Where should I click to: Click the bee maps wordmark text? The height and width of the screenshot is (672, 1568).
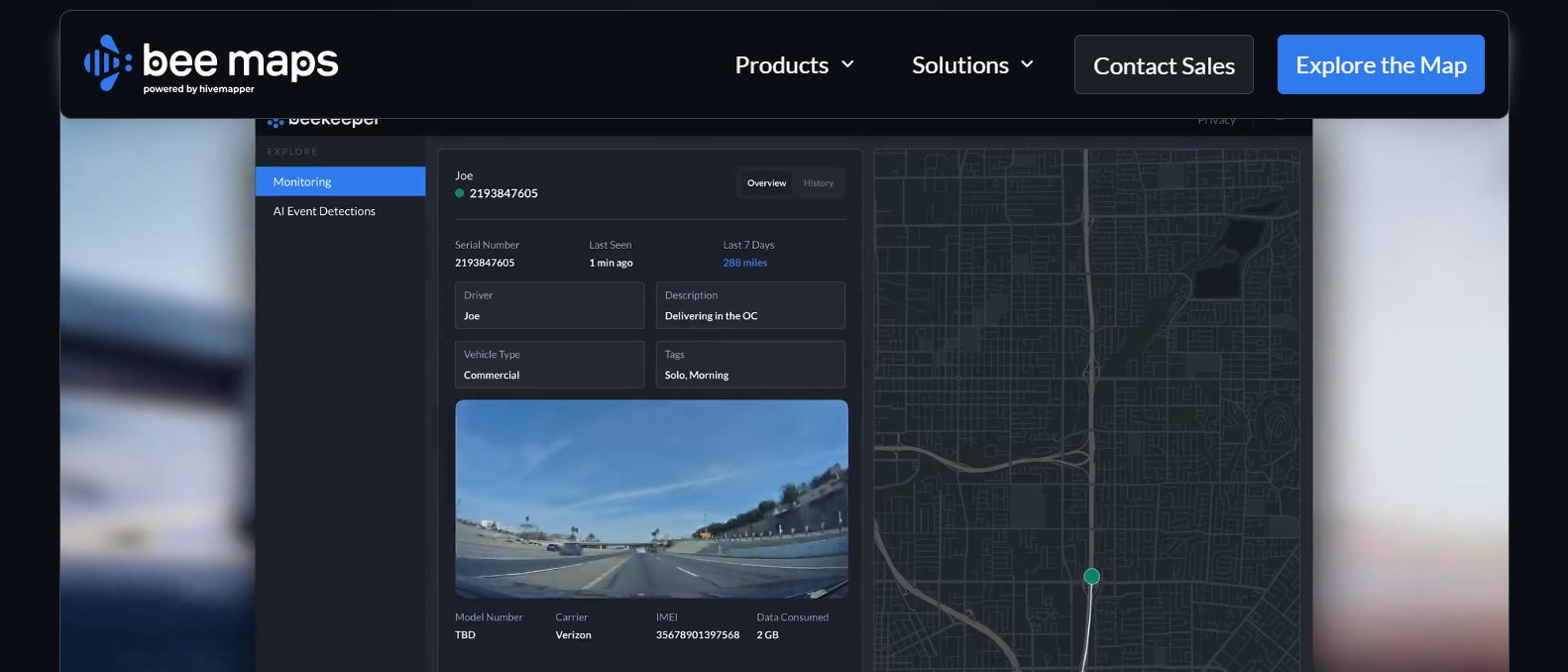pos(240,60)
